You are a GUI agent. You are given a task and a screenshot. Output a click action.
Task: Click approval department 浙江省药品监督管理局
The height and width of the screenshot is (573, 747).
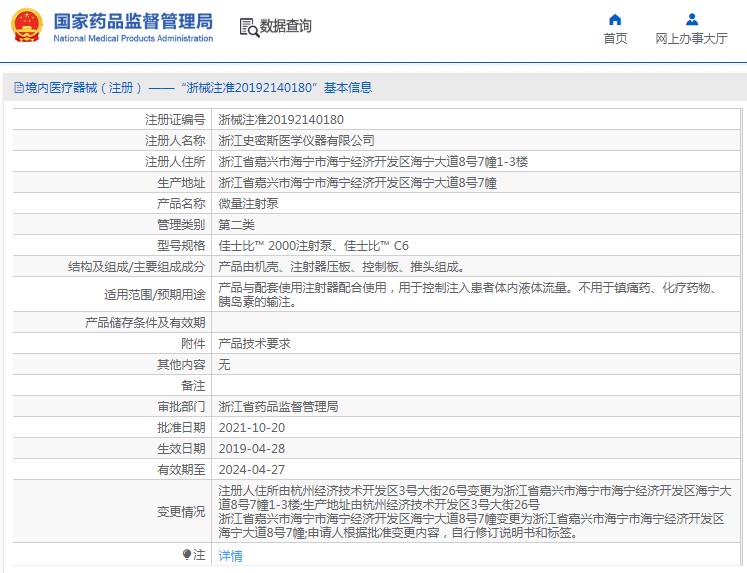click(x=278, y=406)
